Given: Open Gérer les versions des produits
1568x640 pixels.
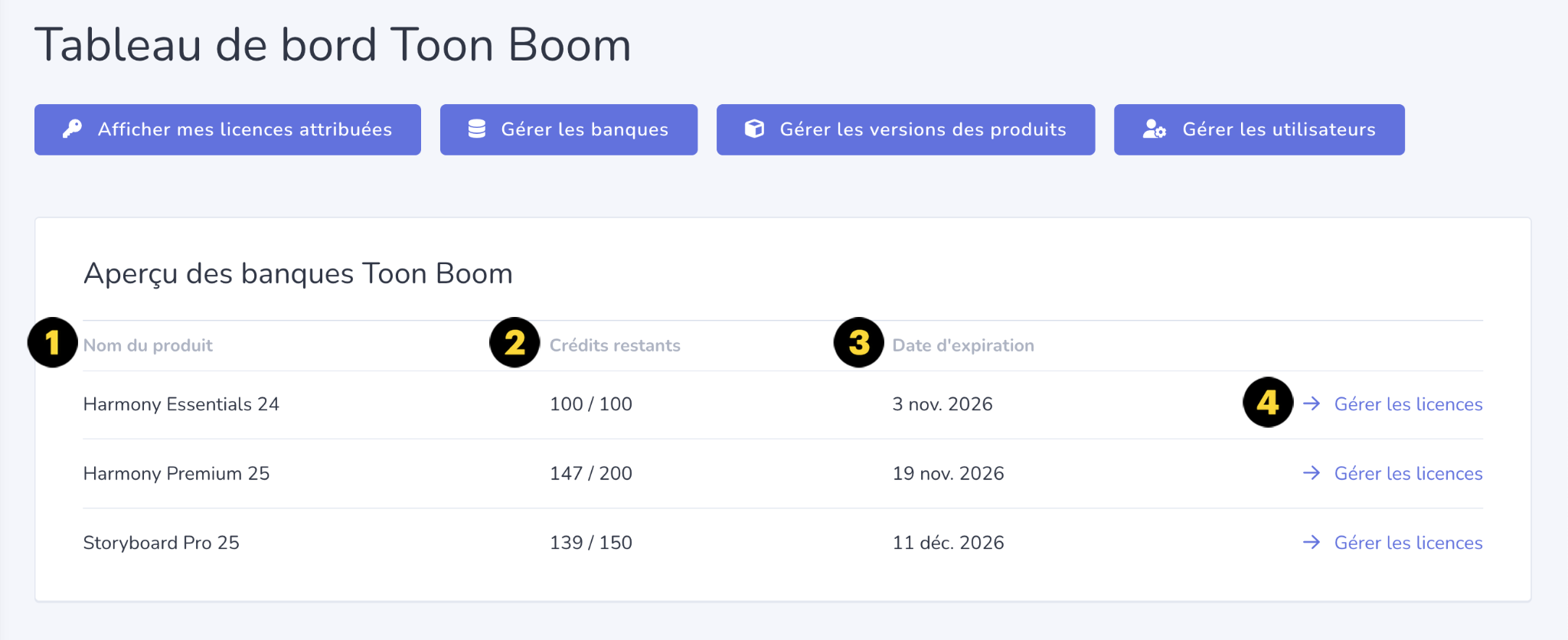Looking at the screenshot, I should tap(906, 129).
